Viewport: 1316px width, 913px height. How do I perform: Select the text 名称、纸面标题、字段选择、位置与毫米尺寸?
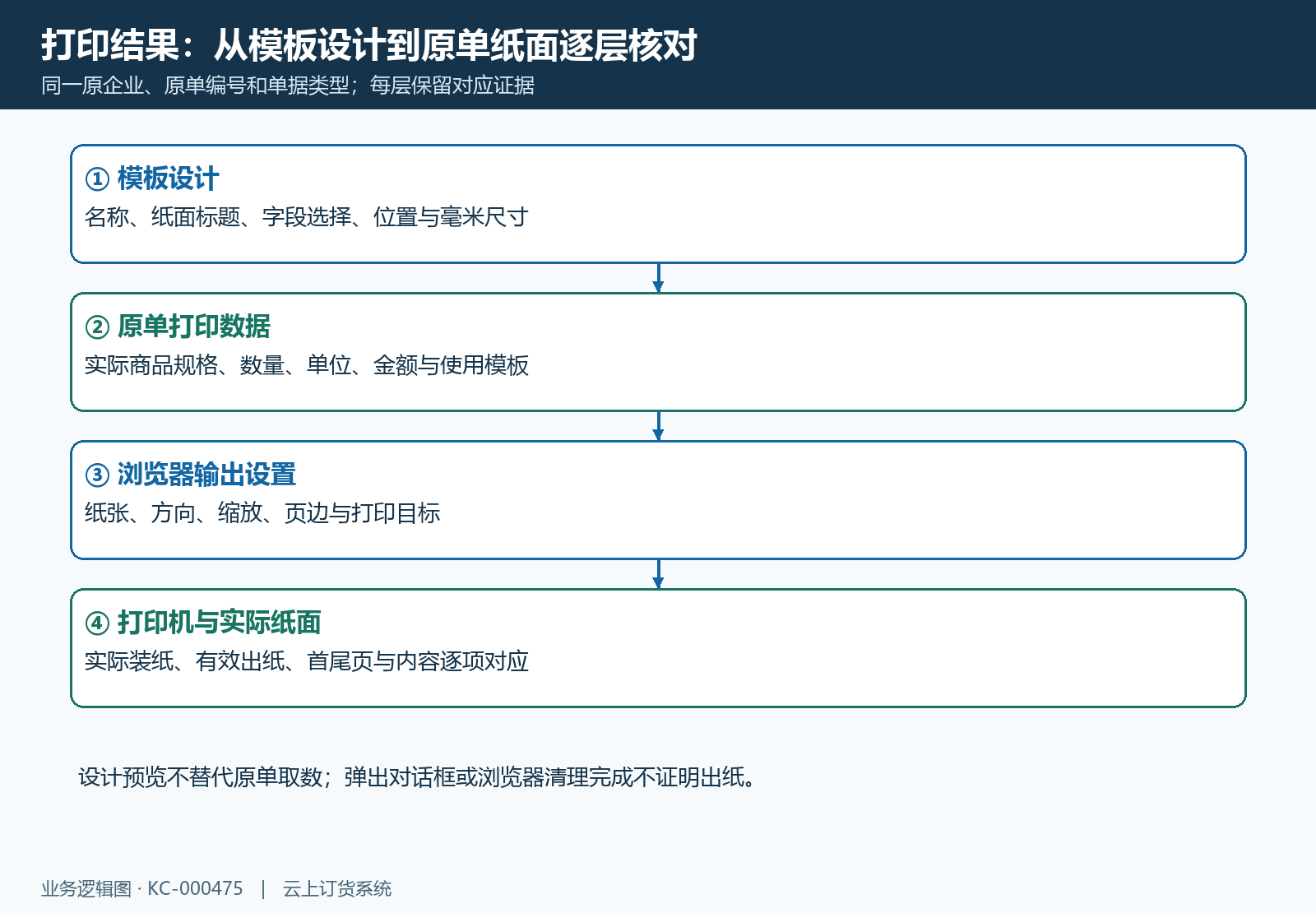coord(306,217)
